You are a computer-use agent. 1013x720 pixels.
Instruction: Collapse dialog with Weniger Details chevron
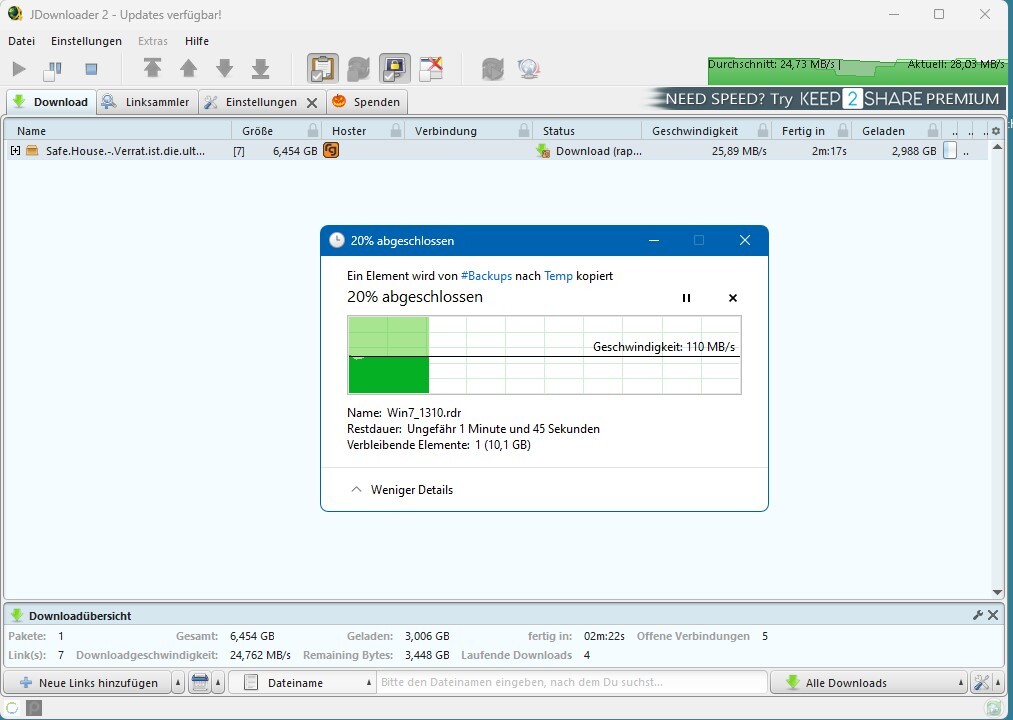coord(357,490)
